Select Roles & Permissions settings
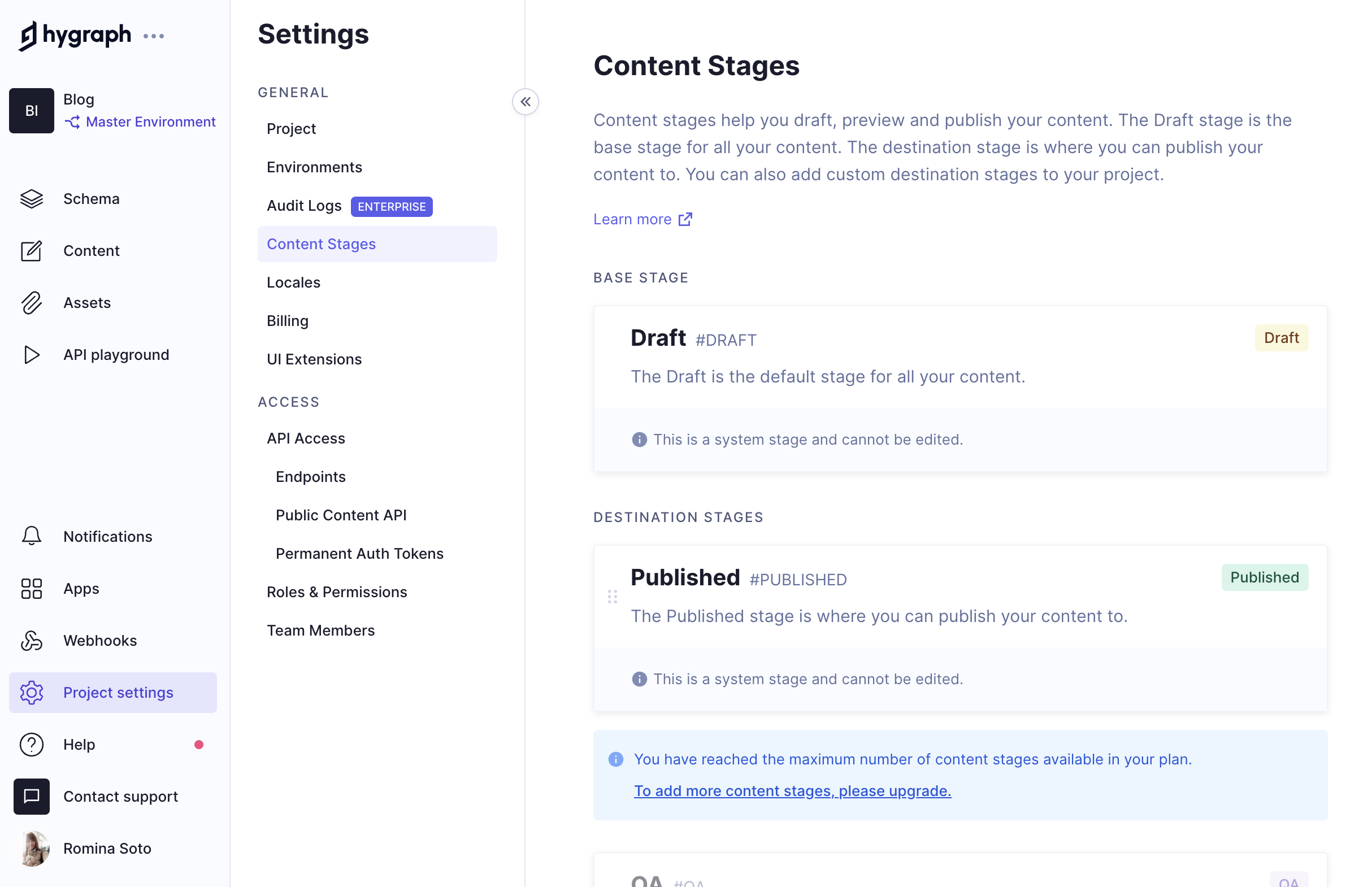The width and height of the screenshot is (1372, 887). tap(337, 591)
